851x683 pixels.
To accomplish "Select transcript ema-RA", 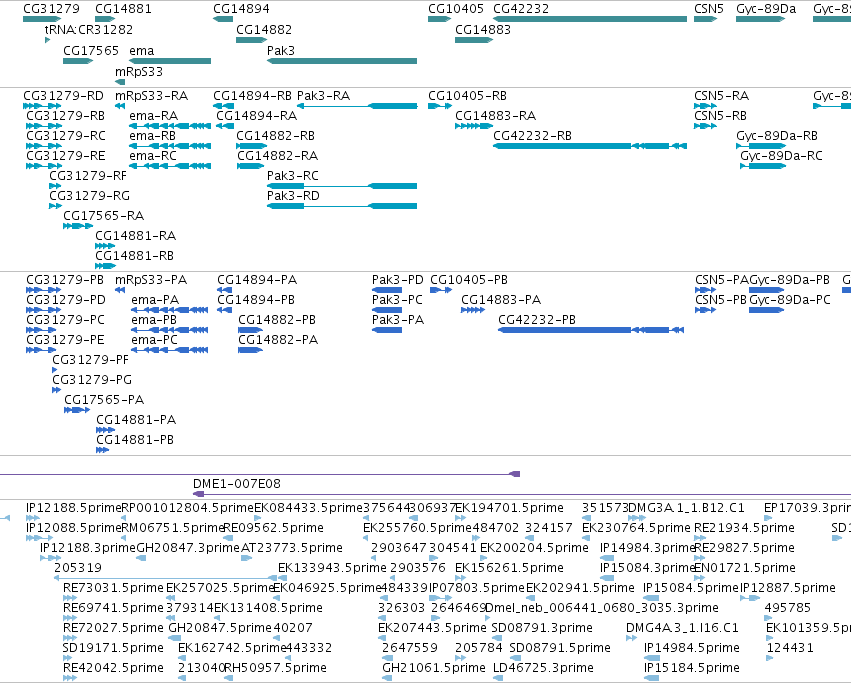I will click(170, 126).
